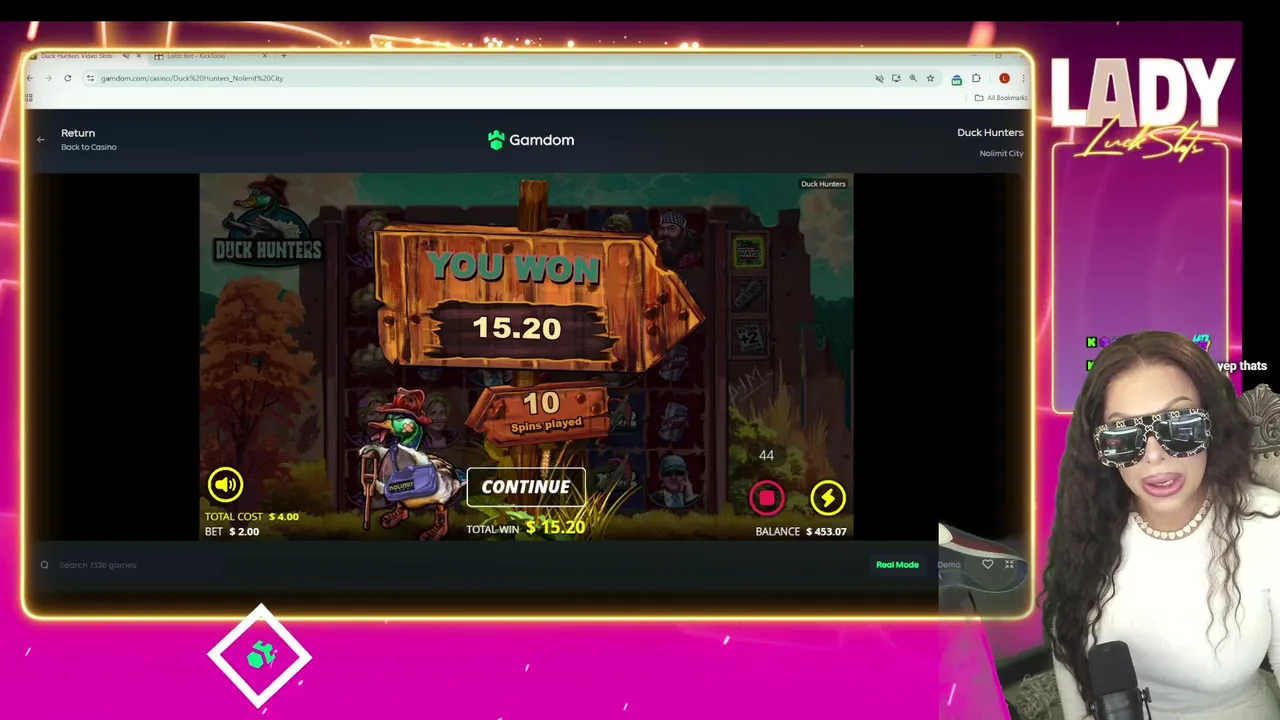Close the Duck Hunters browser tab
The image size is (1280, 720).
138,56
